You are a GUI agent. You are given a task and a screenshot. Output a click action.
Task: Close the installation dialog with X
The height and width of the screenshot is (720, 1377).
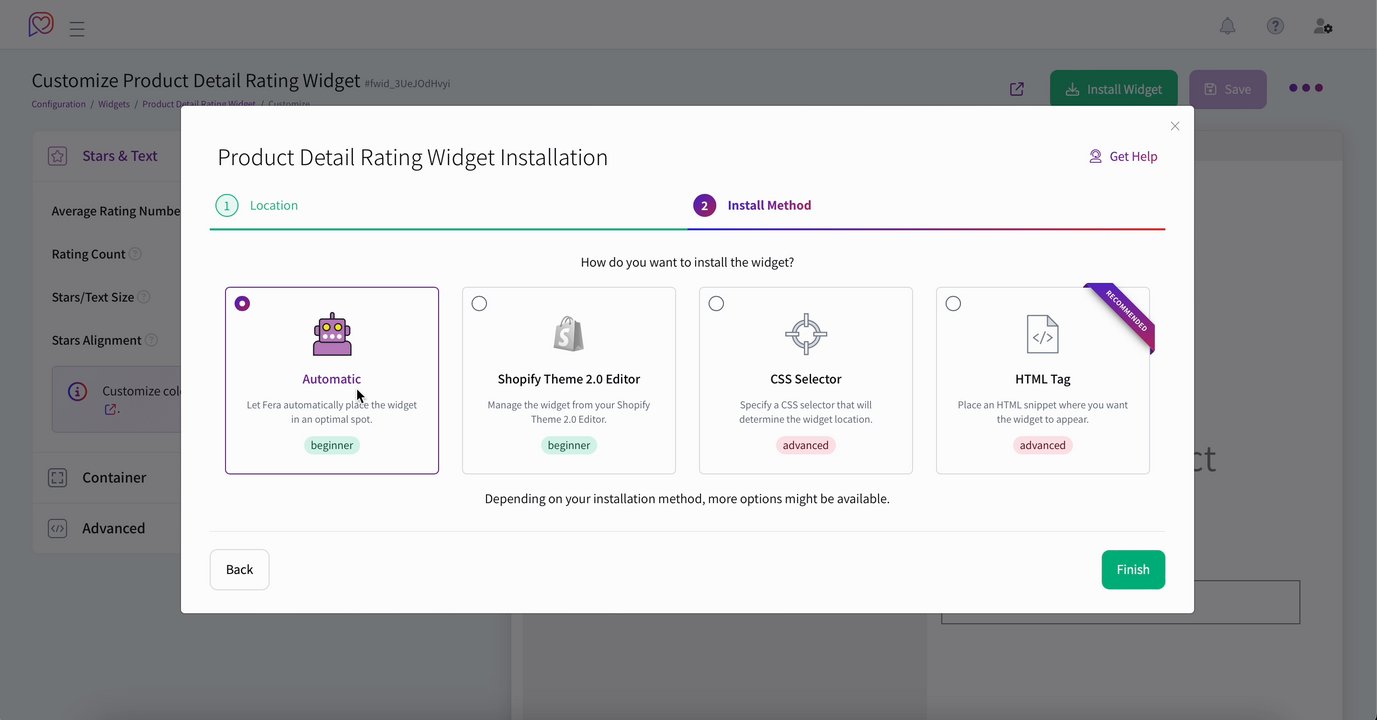(x=1175, y=126)
